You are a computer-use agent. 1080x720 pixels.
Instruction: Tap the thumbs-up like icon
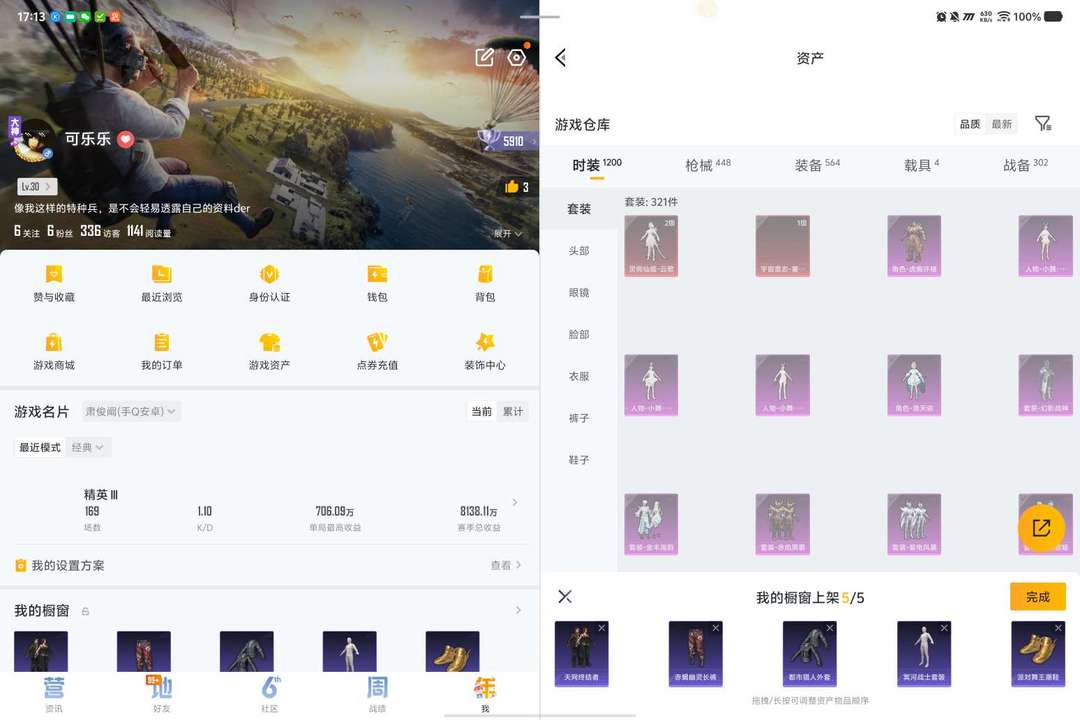pyautogui.click(x=511, y=187)
